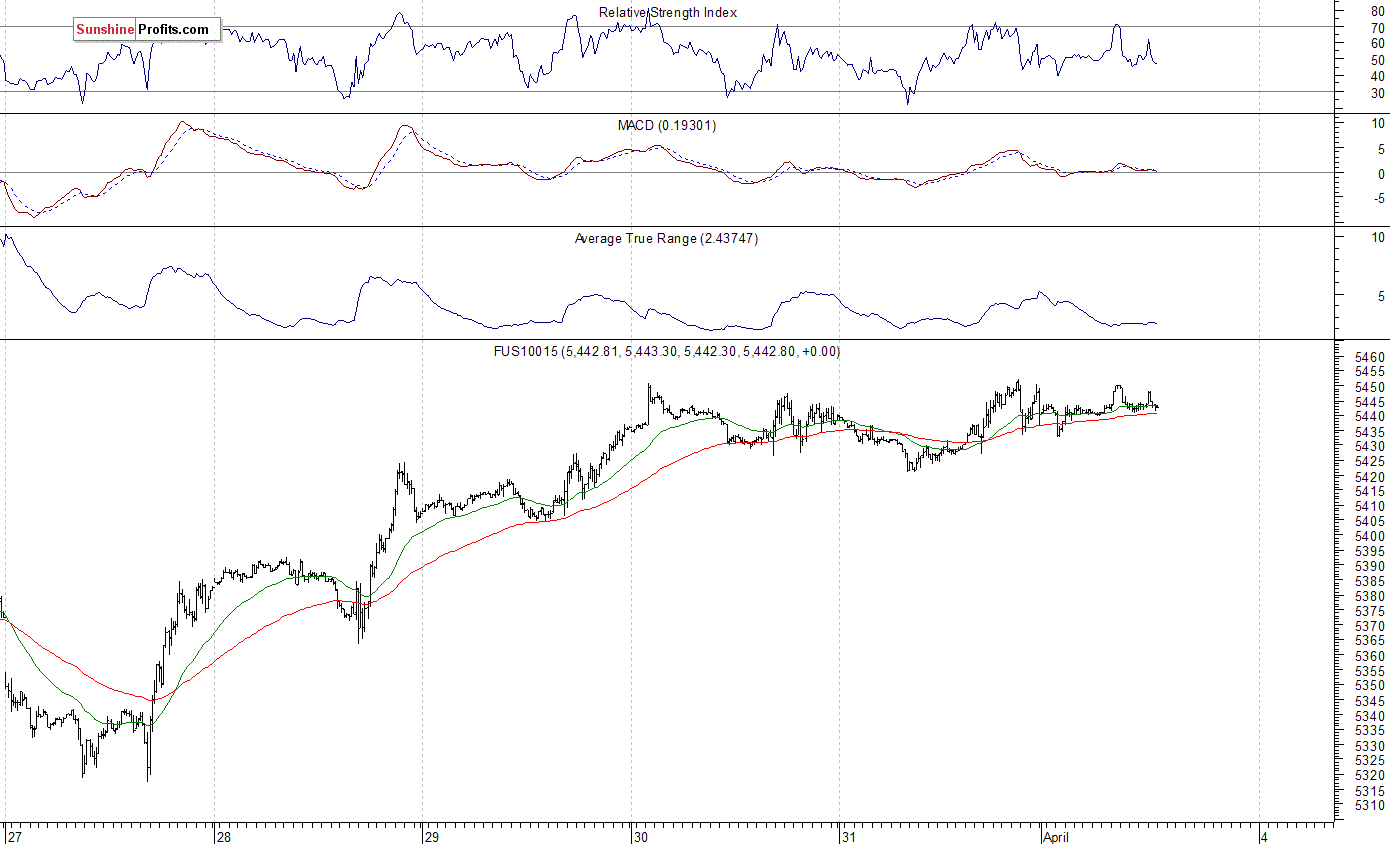Click the 5380 price axis value
The image size is (1390, 844).
point(1370,596)
